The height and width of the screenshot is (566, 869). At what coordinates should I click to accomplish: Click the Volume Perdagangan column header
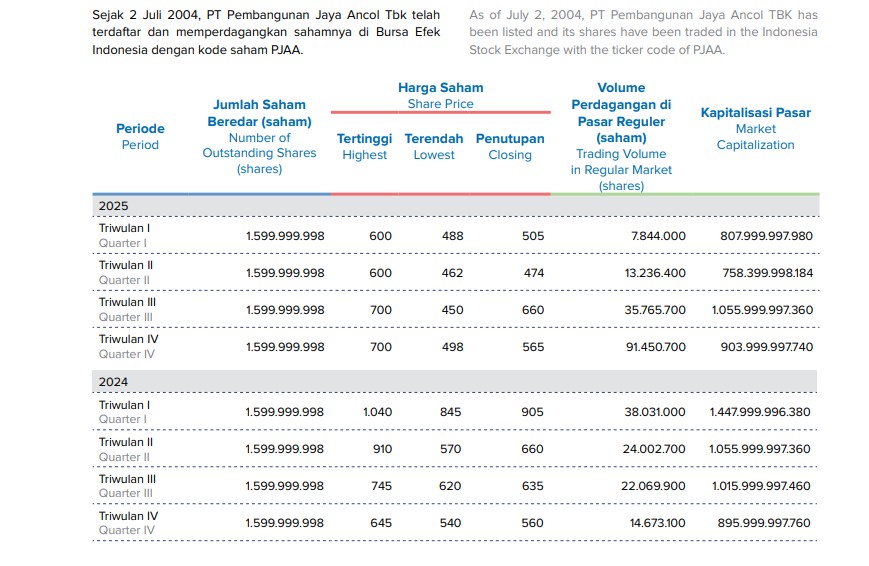(x=621, y=136)
